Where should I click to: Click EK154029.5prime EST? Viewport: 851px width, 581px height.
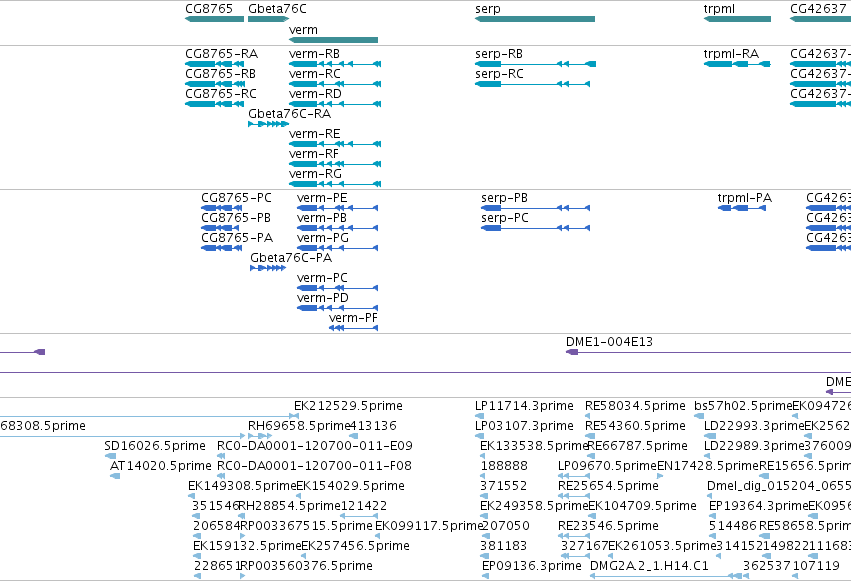pos(299,496)
